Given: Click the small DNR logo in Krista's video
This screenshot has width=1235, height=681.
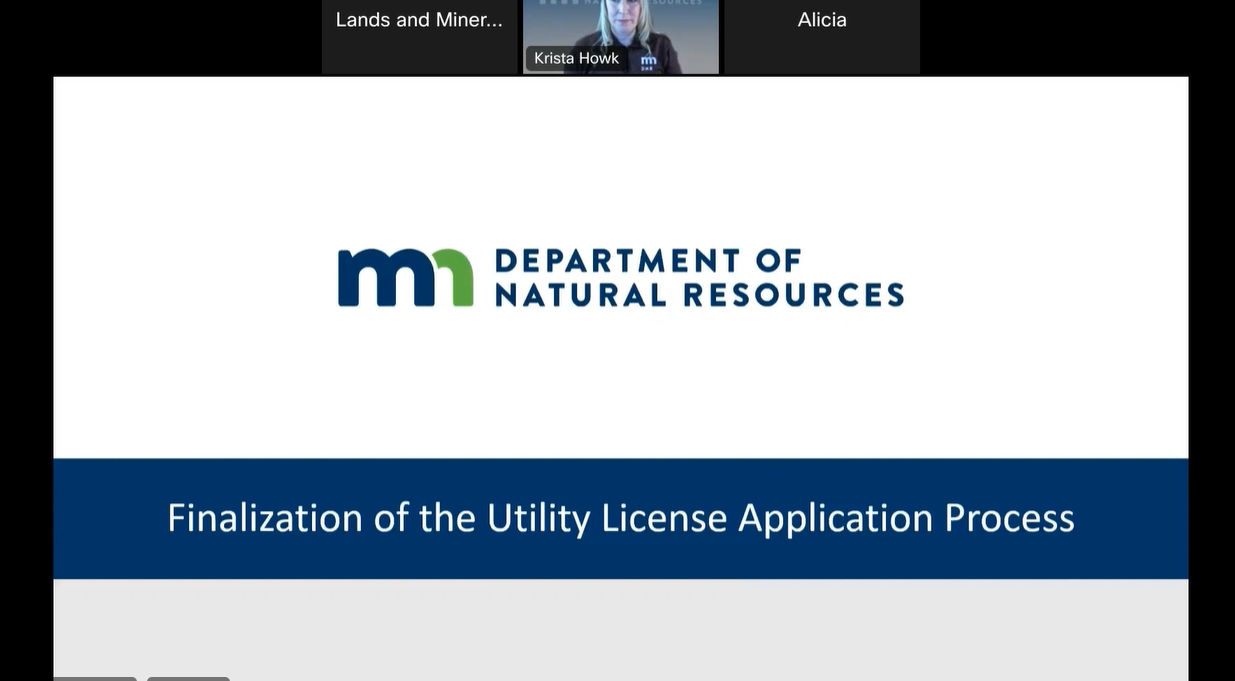Looking at the screenshot, I should pos(648,61).
